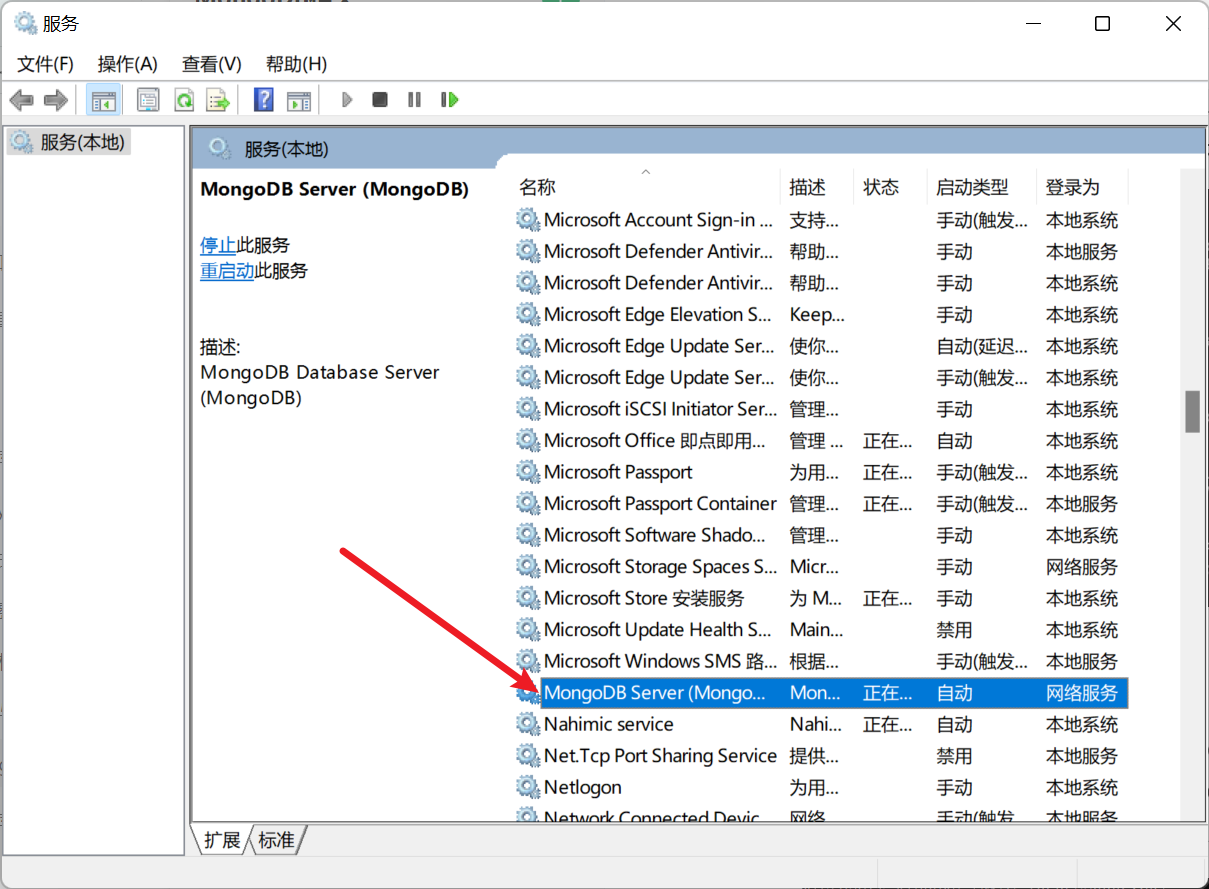This screenshot has width=1209, height=889.
Task: Click 正在... status in Microsoft Office row
Action: click(888, 441)
